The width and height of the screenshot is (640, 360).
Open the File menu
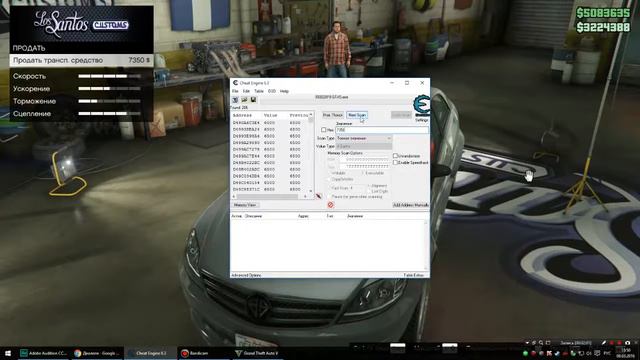235,91
